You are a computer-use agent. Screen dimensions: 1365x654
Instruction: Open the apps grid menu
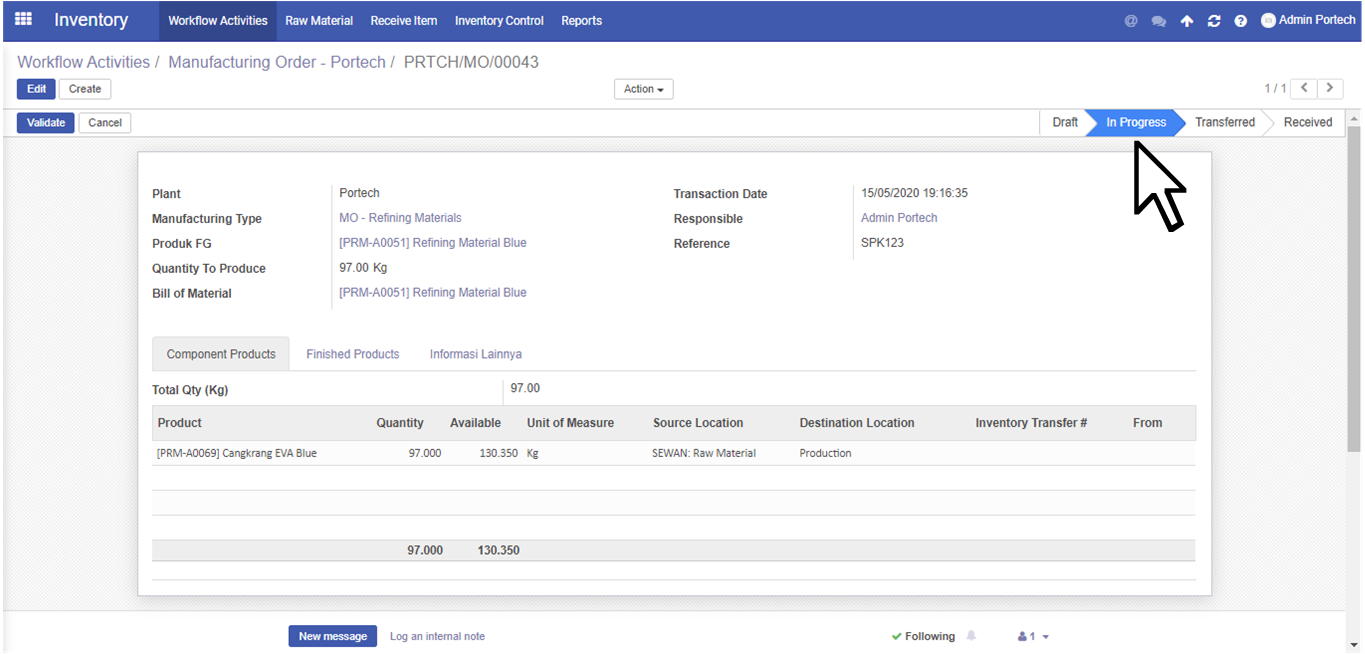[23, 19]
